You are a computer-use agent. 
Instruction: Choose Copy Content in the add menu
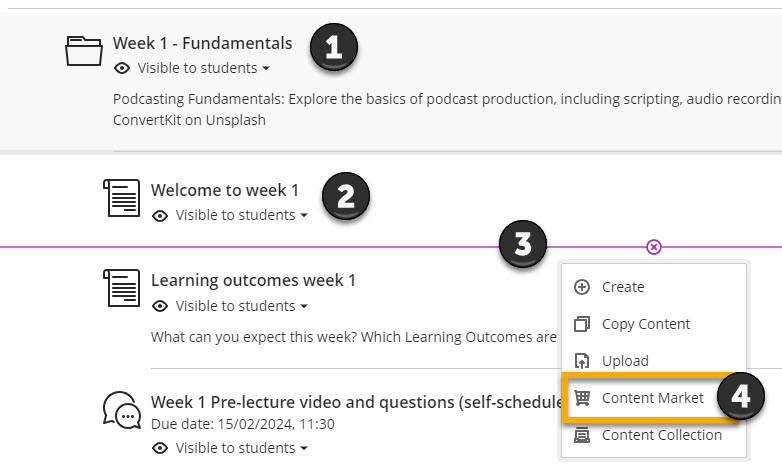click(x=646, y=324)
